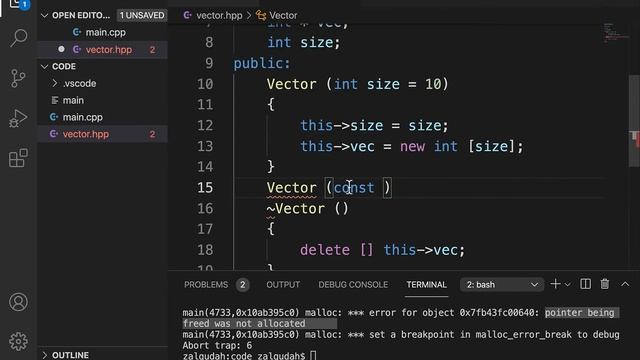The width and height of the screenshot is (640, 360).
Task: Click the problems count badge 2
Action: point(242,284)
